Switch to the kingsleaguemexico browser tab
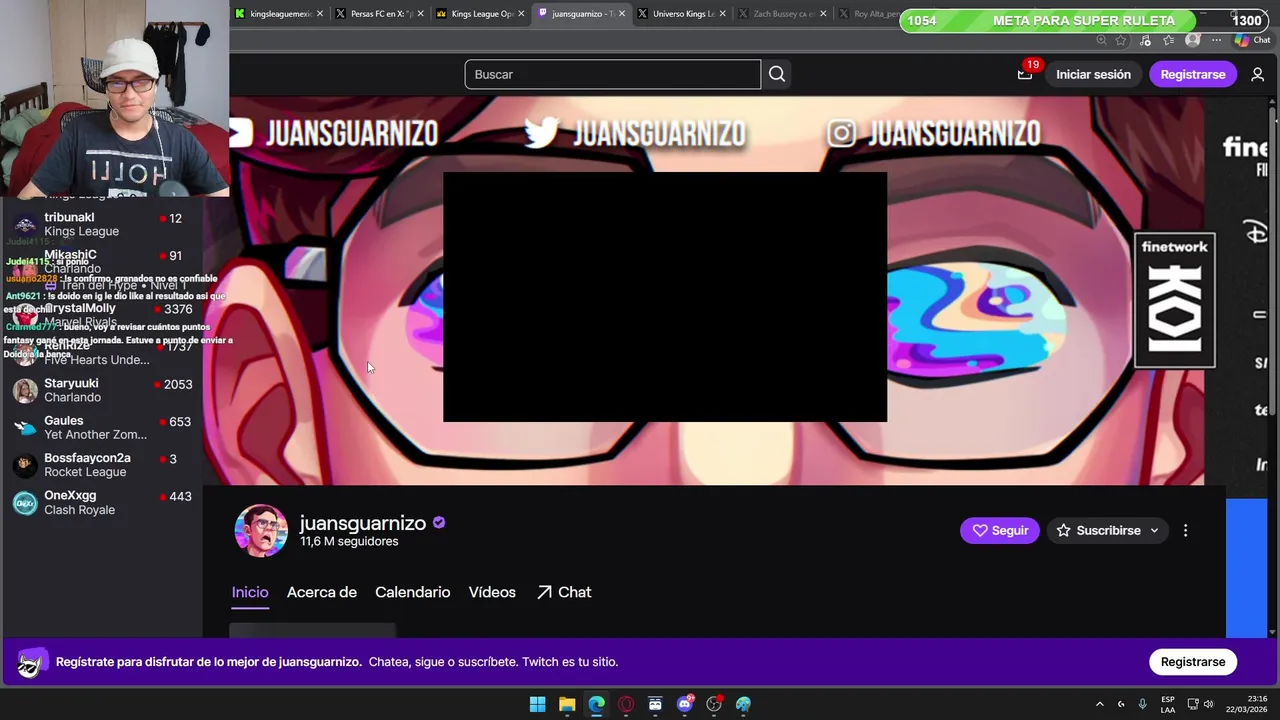Screen dimensions: 1280x720 coord(279,14)
